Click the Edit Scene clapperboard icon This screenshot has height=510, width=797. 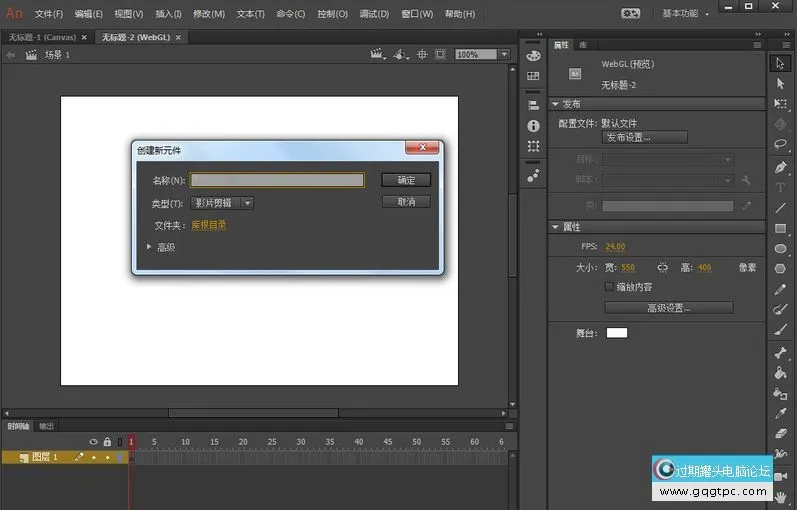pyautogui.click(x=377, y=55)
